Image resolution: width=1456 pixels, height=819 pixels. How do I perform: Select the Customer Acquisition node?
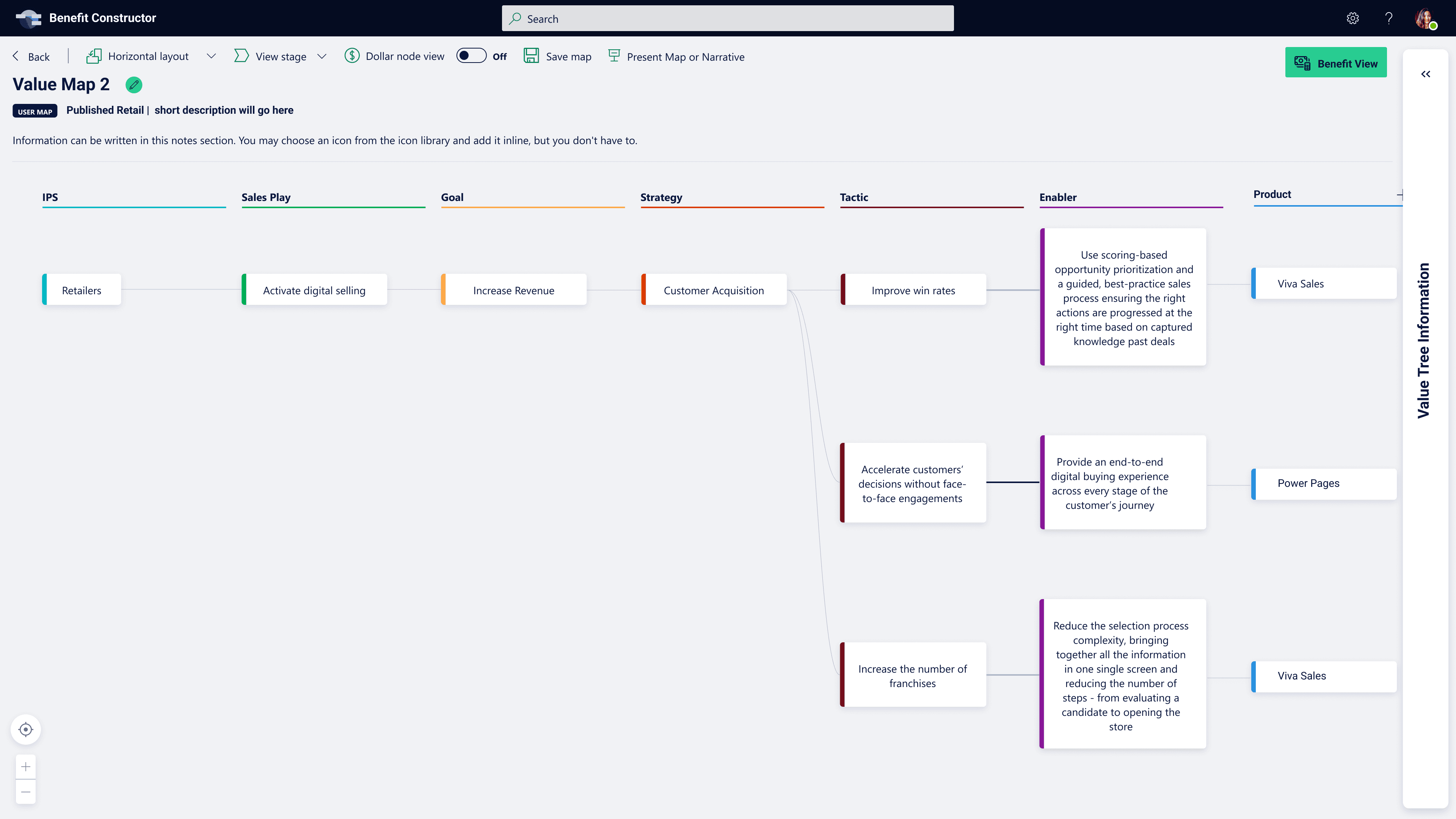[x=713, y=290]
